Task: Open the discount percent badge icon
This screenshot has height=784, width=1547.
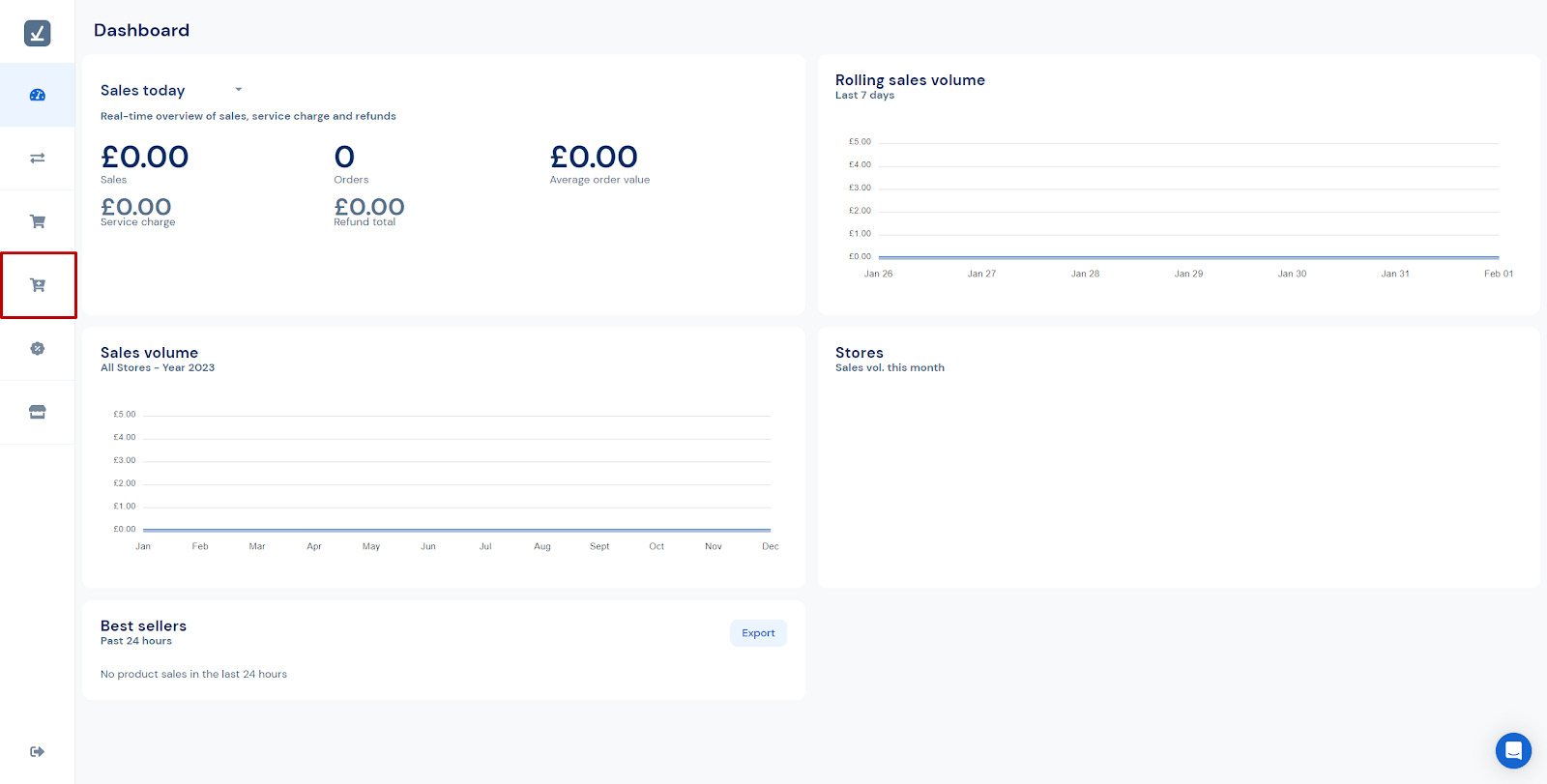Action: [x=38, y=349]
